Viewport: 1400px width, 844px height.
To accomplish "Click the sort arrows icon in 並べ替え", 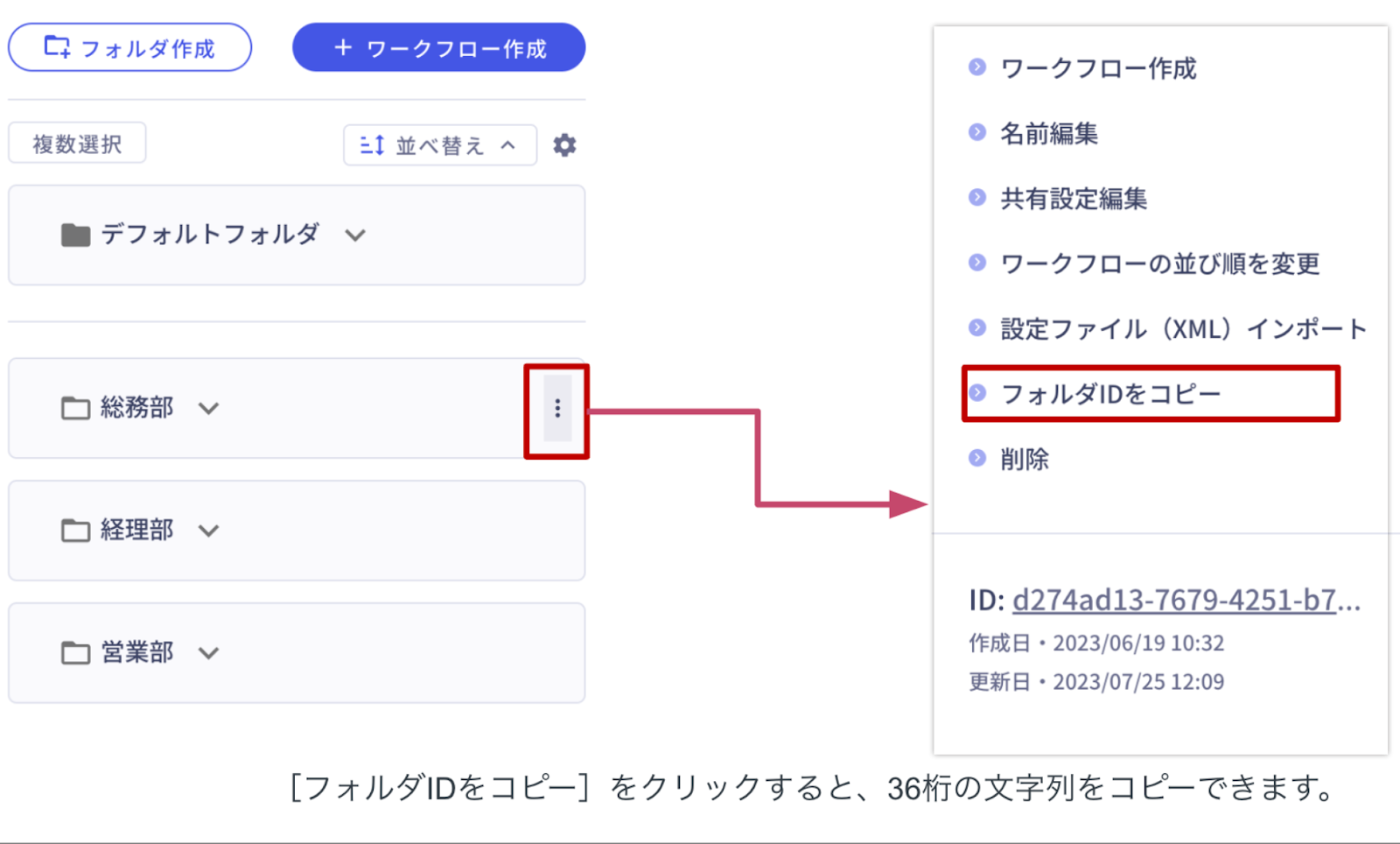I will coord(372,145).
